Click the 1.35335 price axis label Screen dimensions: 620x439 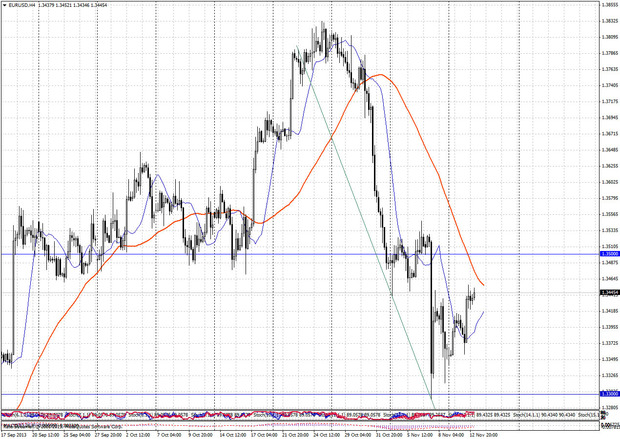[610, 230]
